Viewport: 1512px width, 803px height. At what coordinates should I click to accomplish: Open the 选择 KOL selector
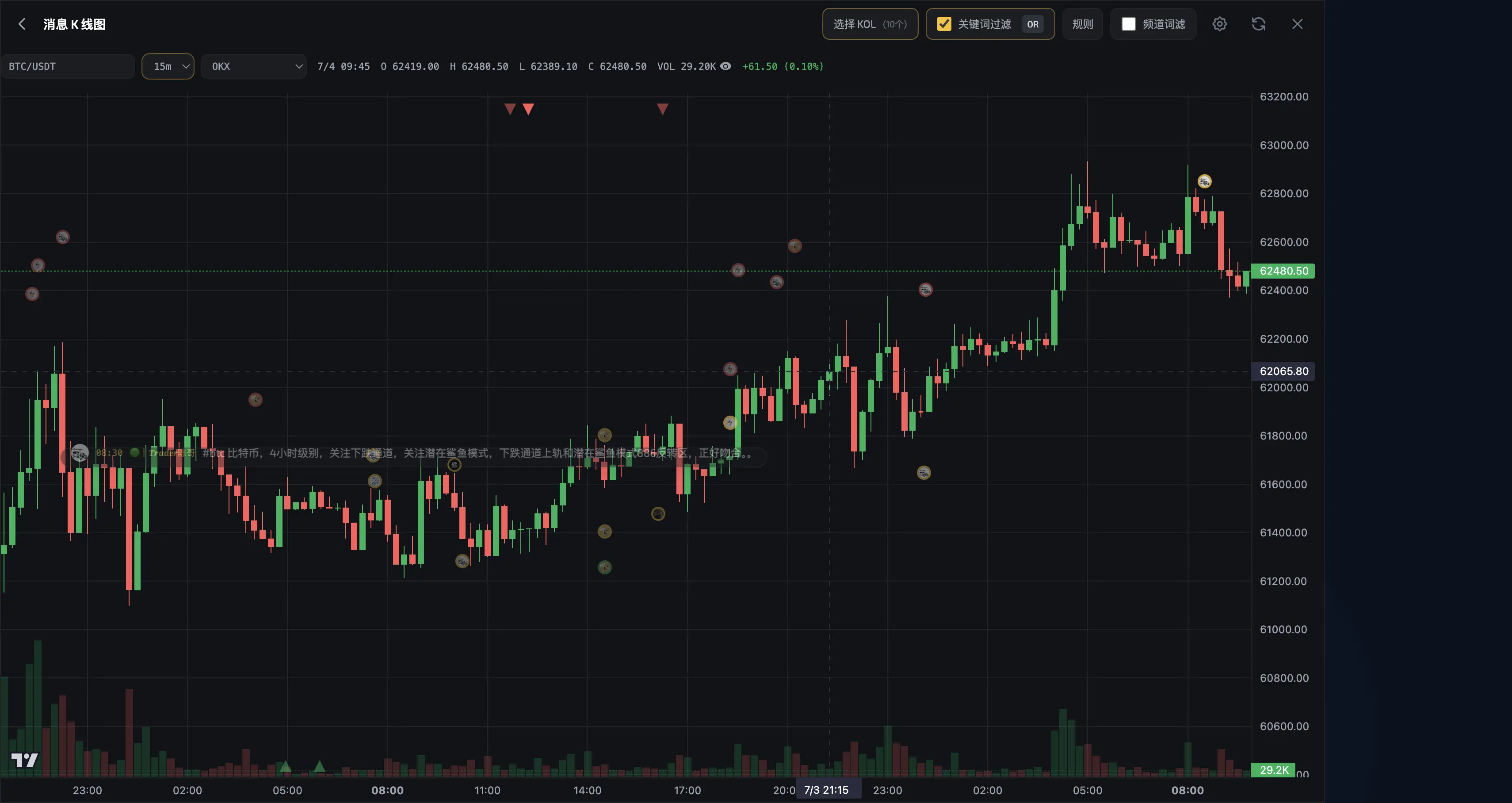pos(871,24)
